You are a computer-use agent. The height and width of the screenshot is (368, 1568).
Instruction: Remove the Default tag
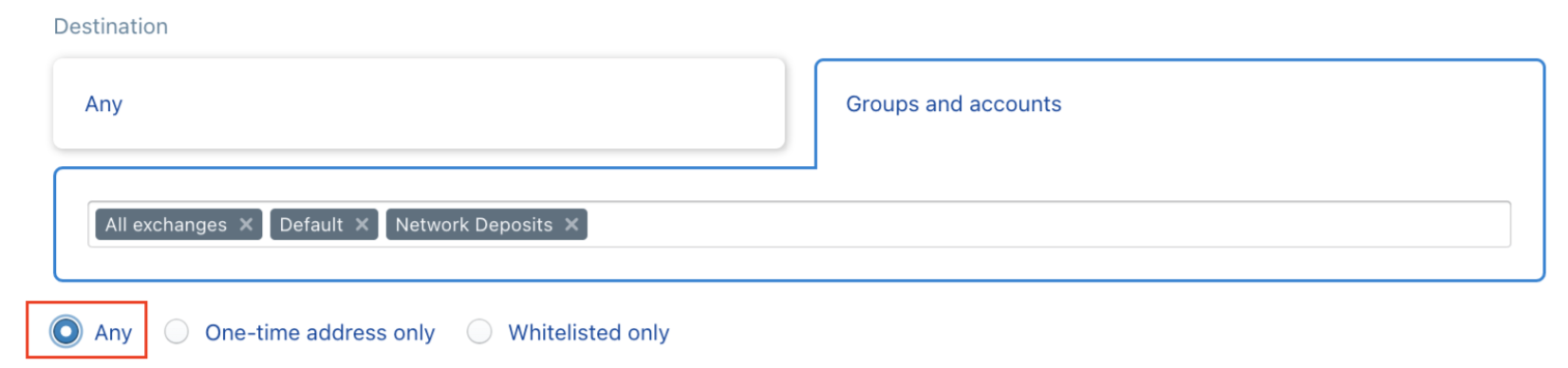tap(362, 225)
